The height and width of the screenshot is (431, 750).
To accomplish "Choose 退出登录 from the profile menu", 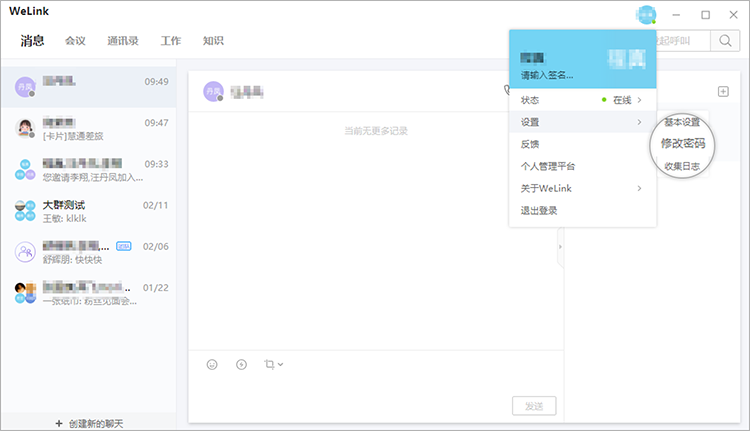I will [539, 210].
